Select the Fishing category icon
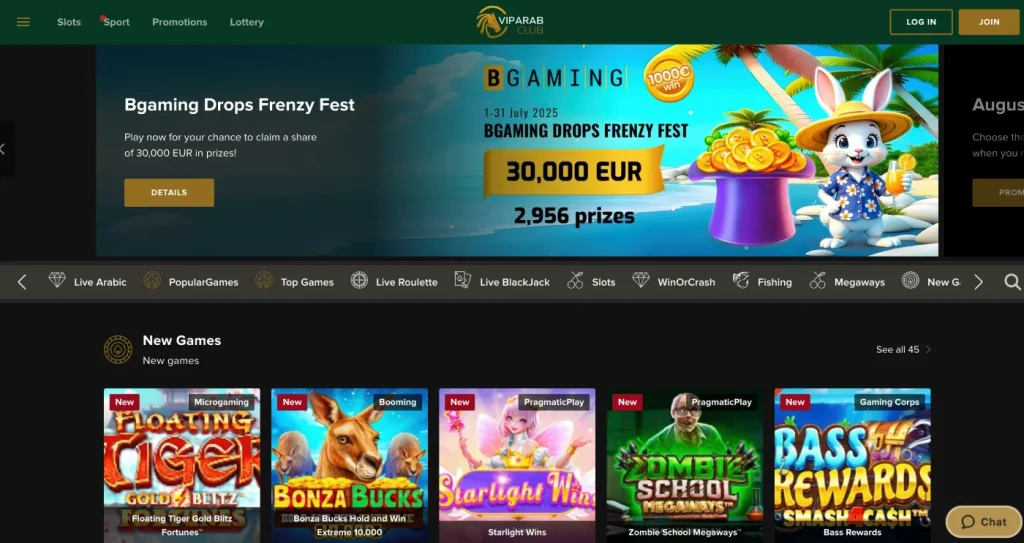Screen dimensions: 1024x543 [x=741, y=281]
